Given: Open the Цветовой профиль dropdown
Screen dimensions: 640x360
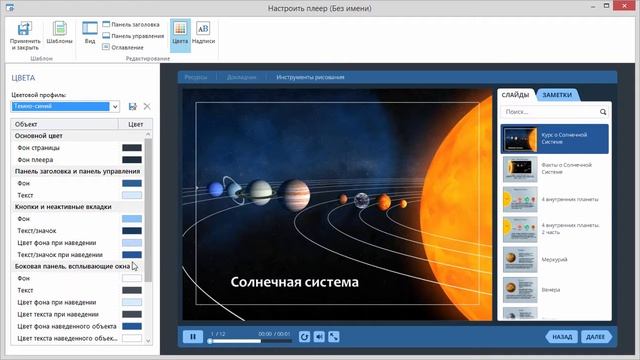Looking at the screenshot, I should (65, 107).
